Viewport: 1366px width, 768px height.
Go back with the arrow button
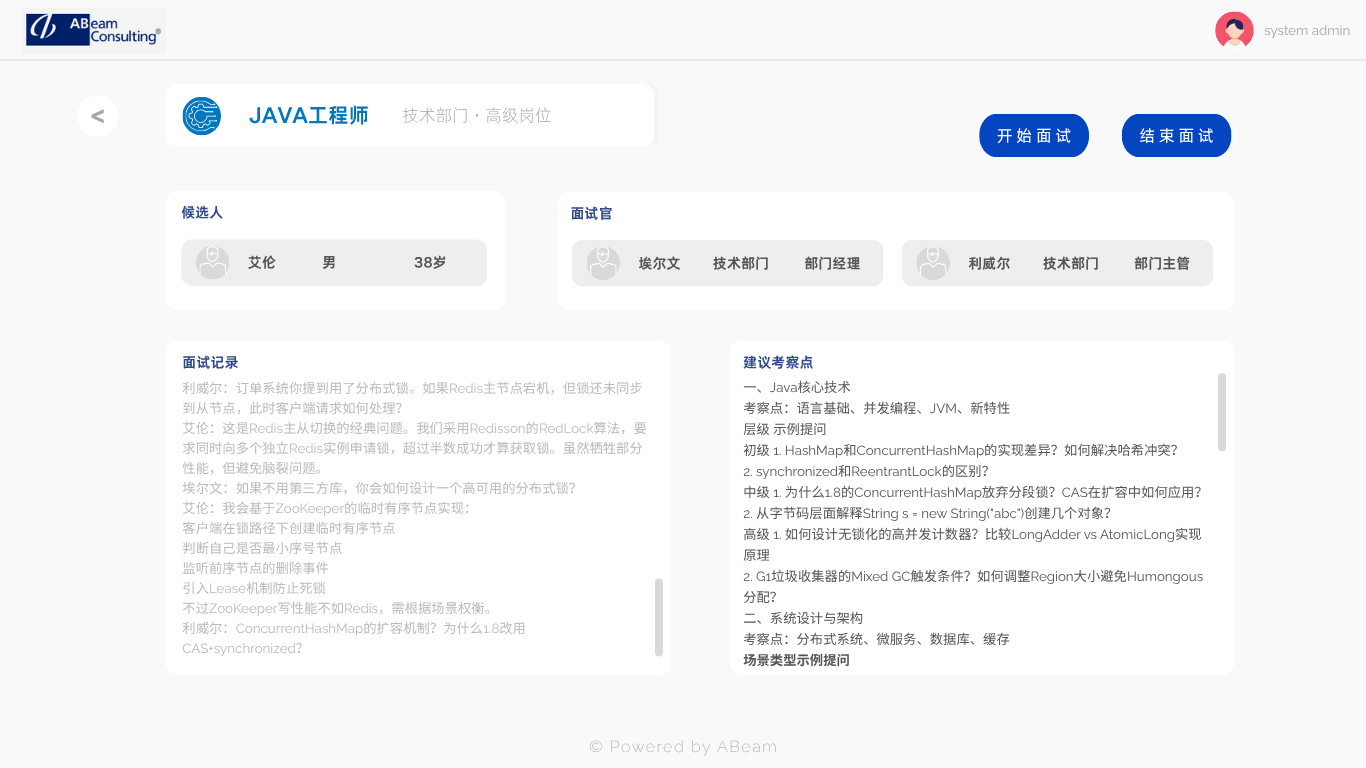(x=98, y=116)
